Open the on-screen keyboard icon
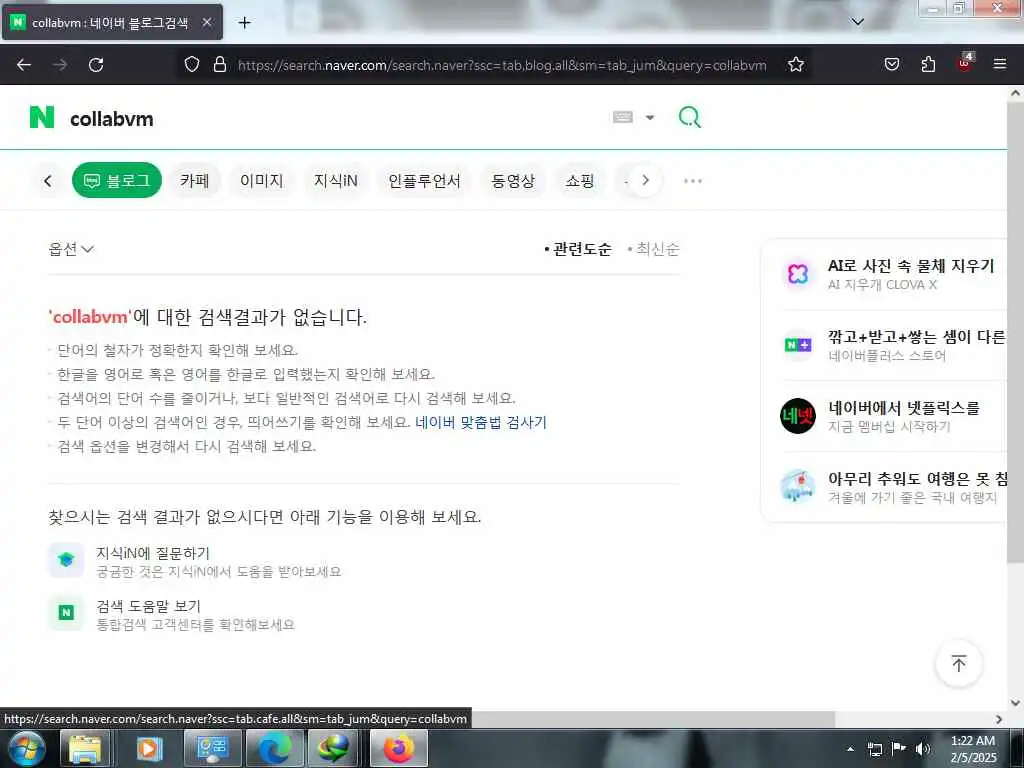 622,118
